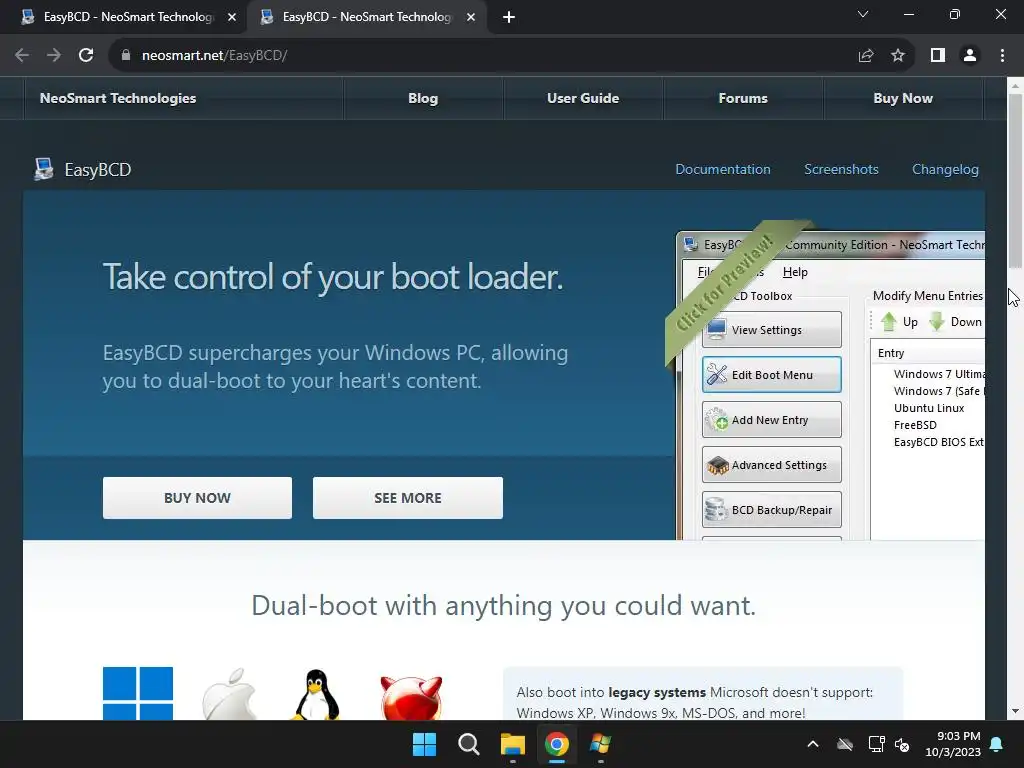Screen dimensions: 1024x768
Task: Click the muted volume tray icon
Action: 902,744
